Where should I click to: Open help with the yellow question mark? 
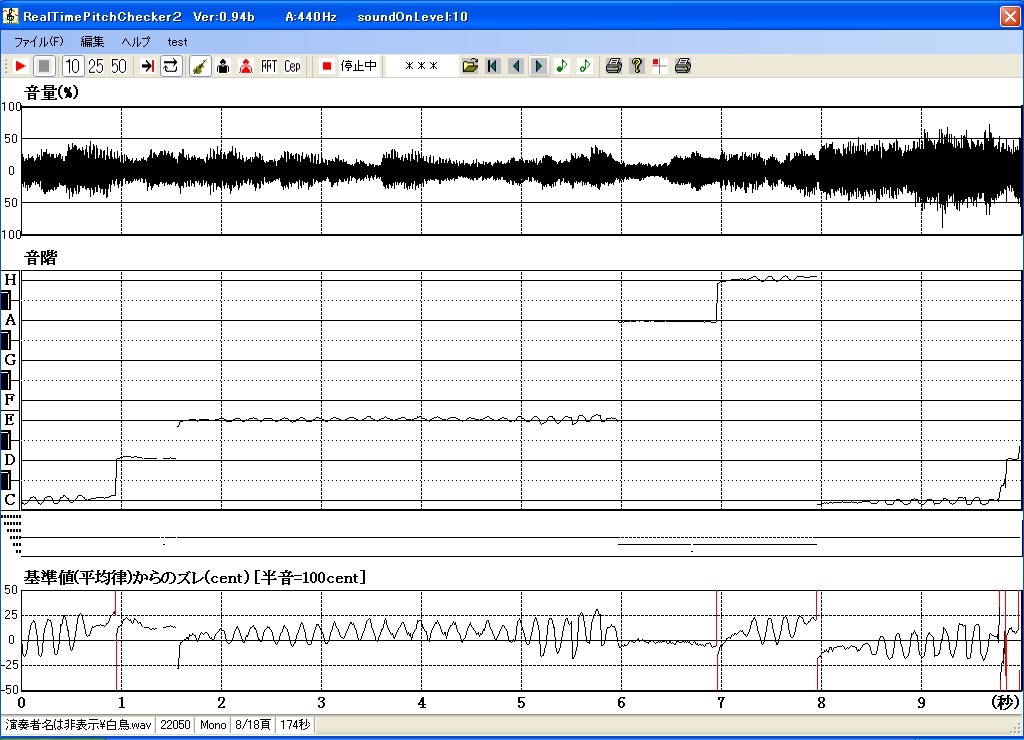(637, 66)
